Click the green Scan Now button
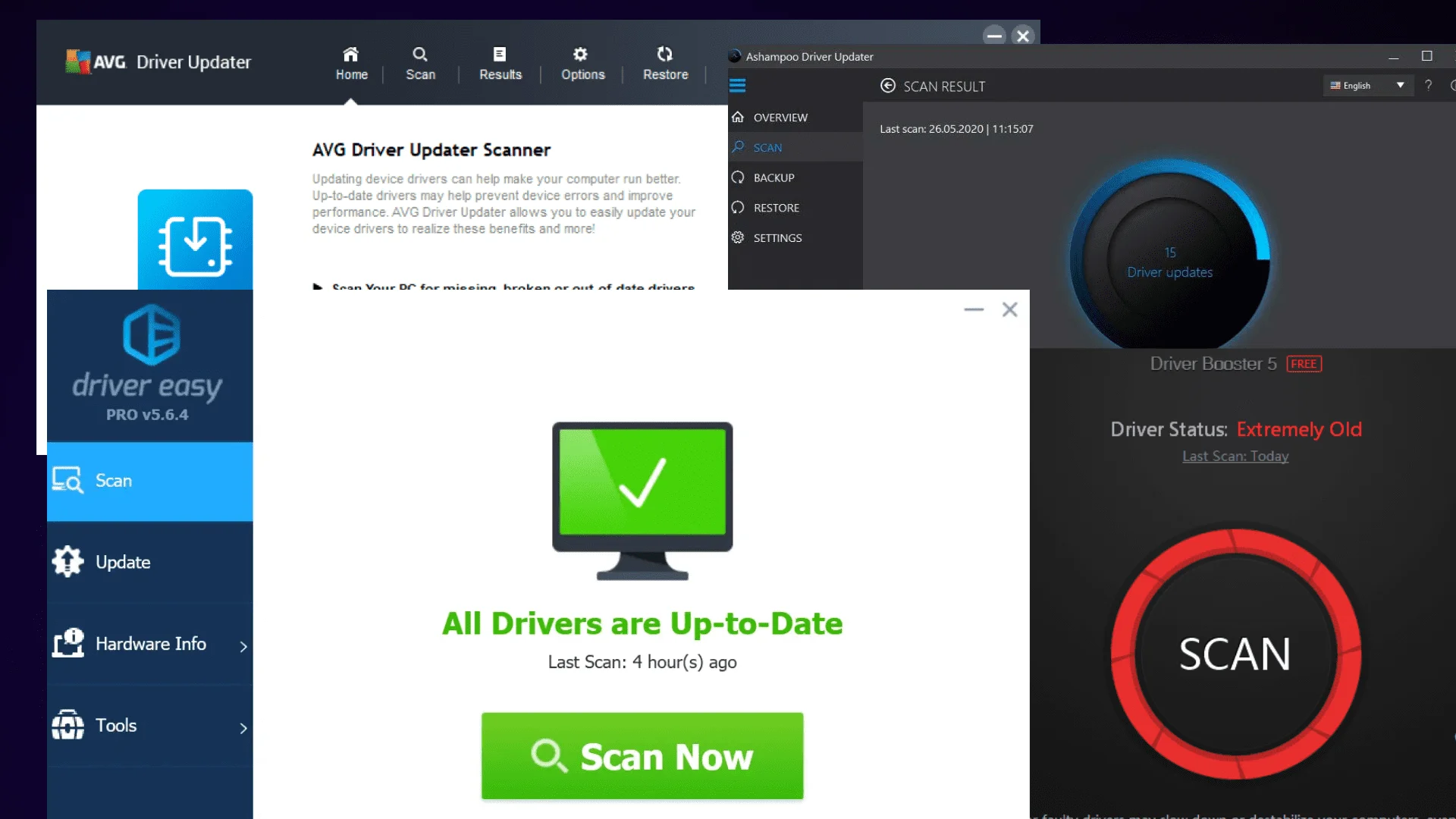Image resolution: width=1456 pixels, height=819 pixels. point(642,755)
